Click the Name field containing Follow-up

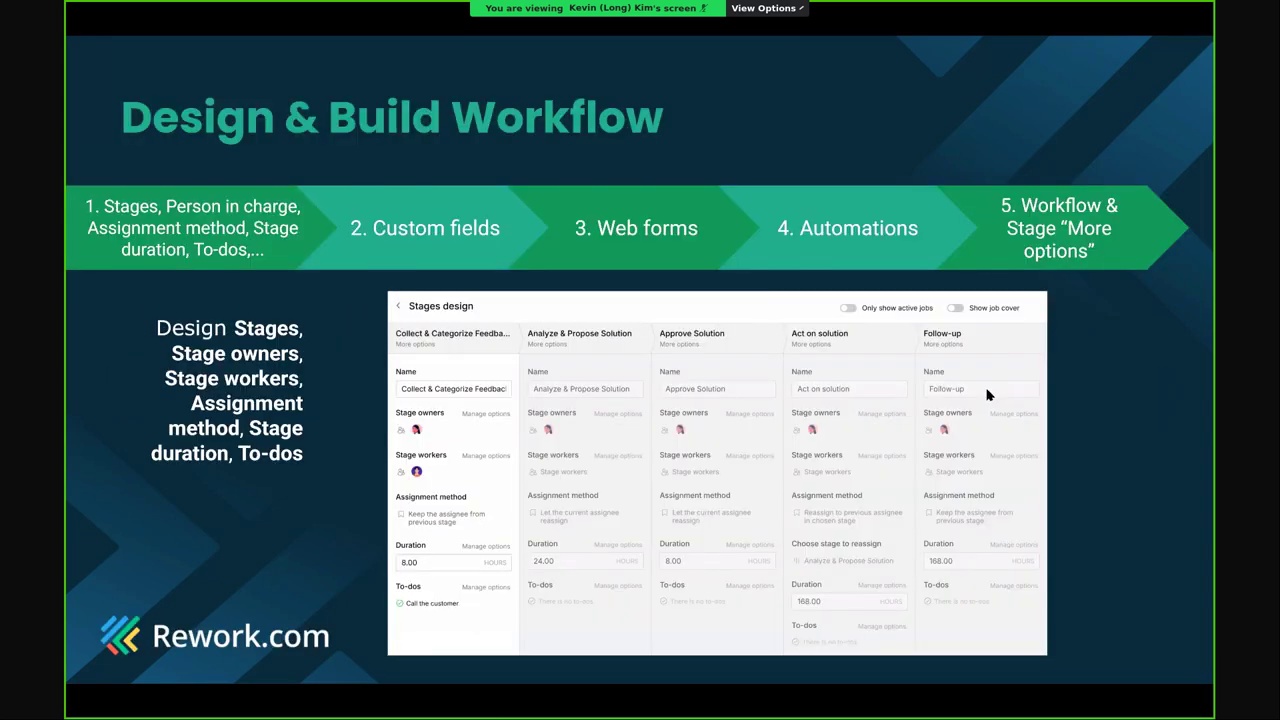point(981,389)
